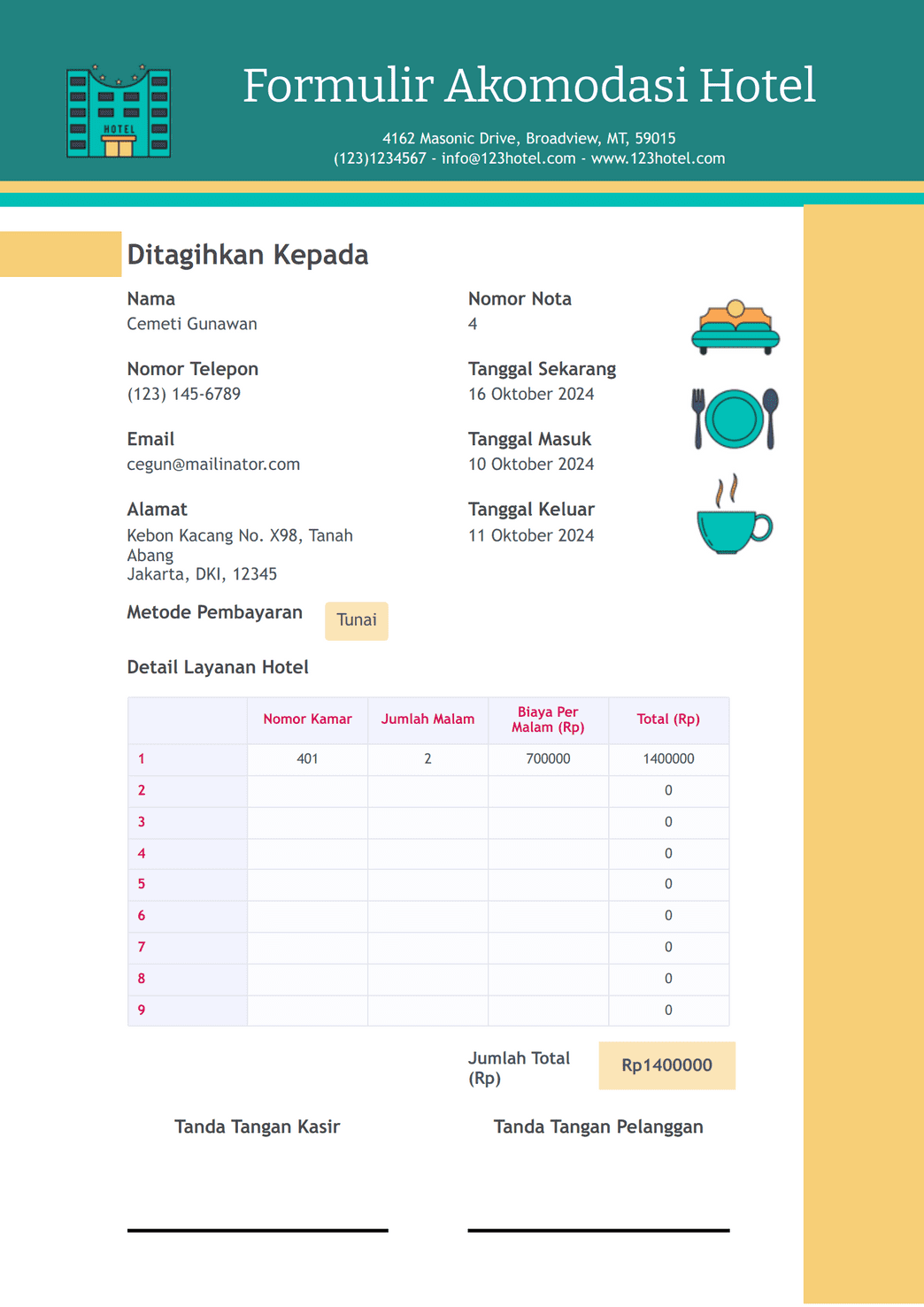Click the Tunai payment method button

pos(356,620)
